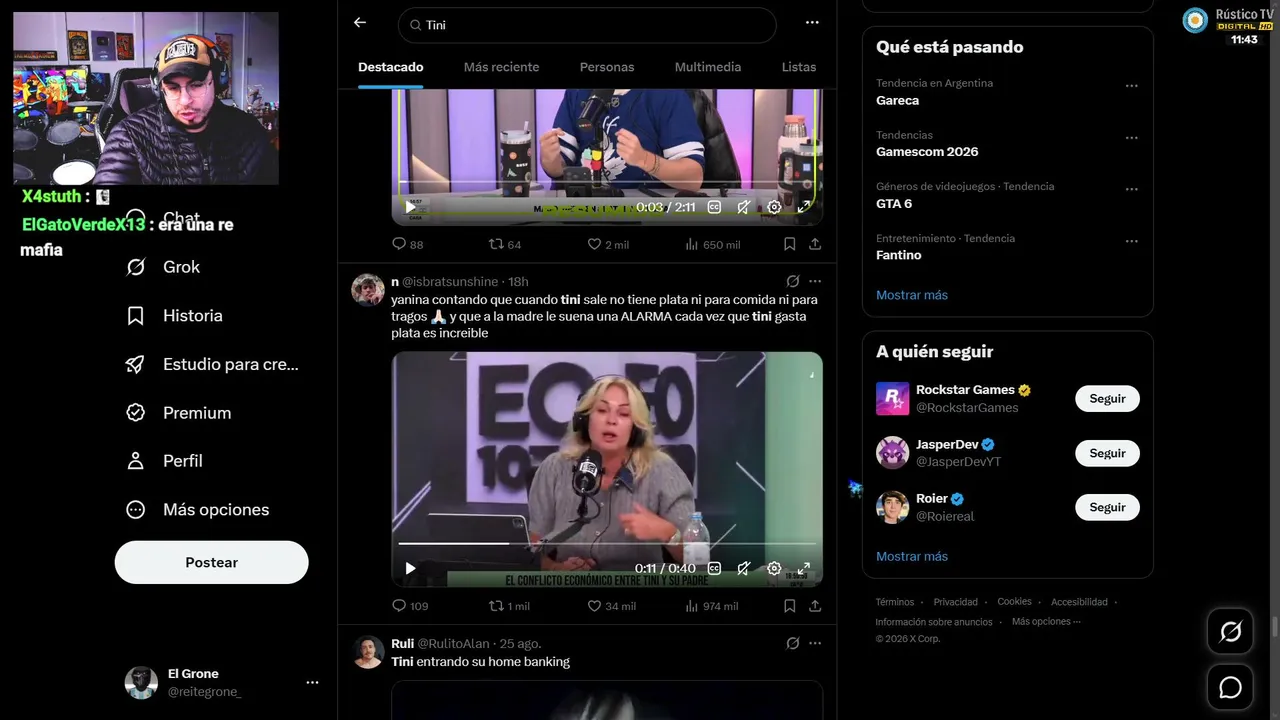
Task: Open more options for Gareca trend
Action: 1132,86
